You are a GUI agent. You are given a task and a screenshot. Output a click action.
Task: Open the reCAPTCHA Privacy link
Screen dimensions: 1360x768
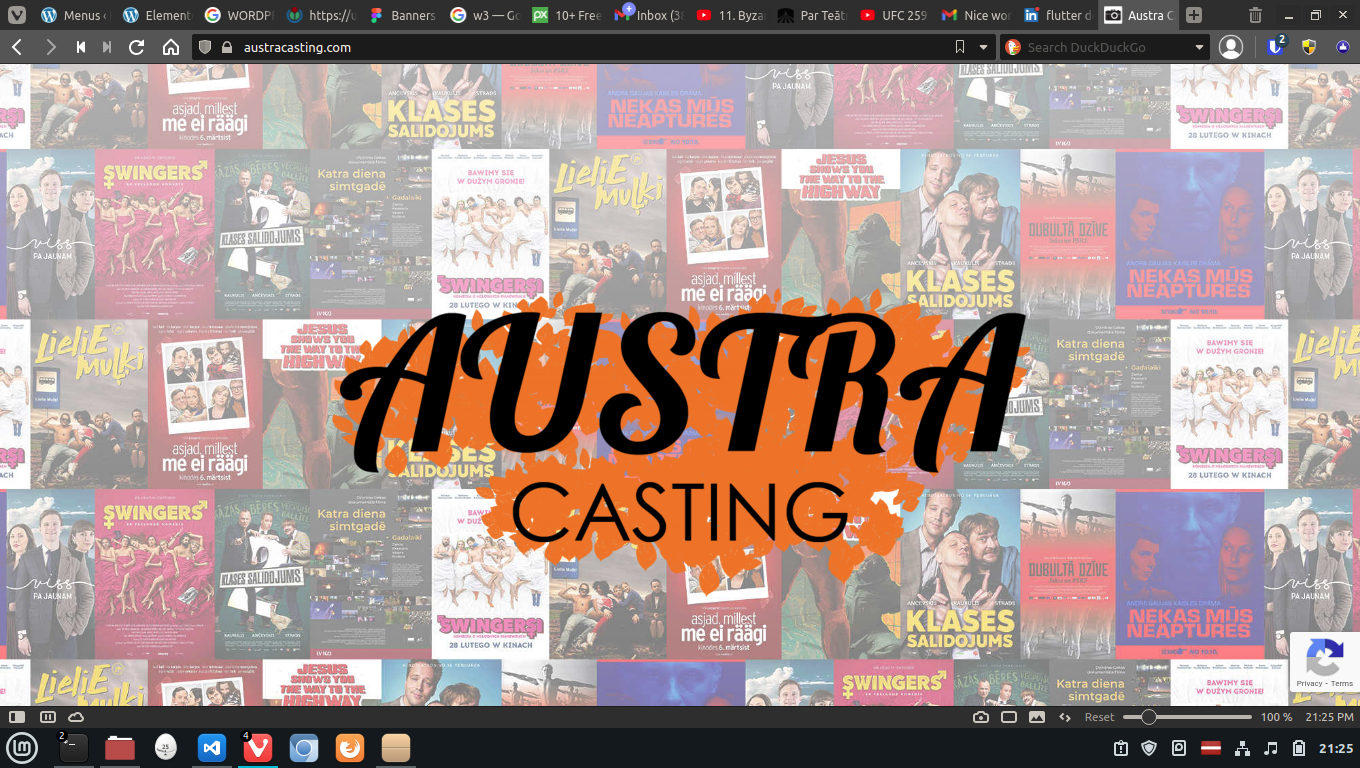[x=1309, y=684]
